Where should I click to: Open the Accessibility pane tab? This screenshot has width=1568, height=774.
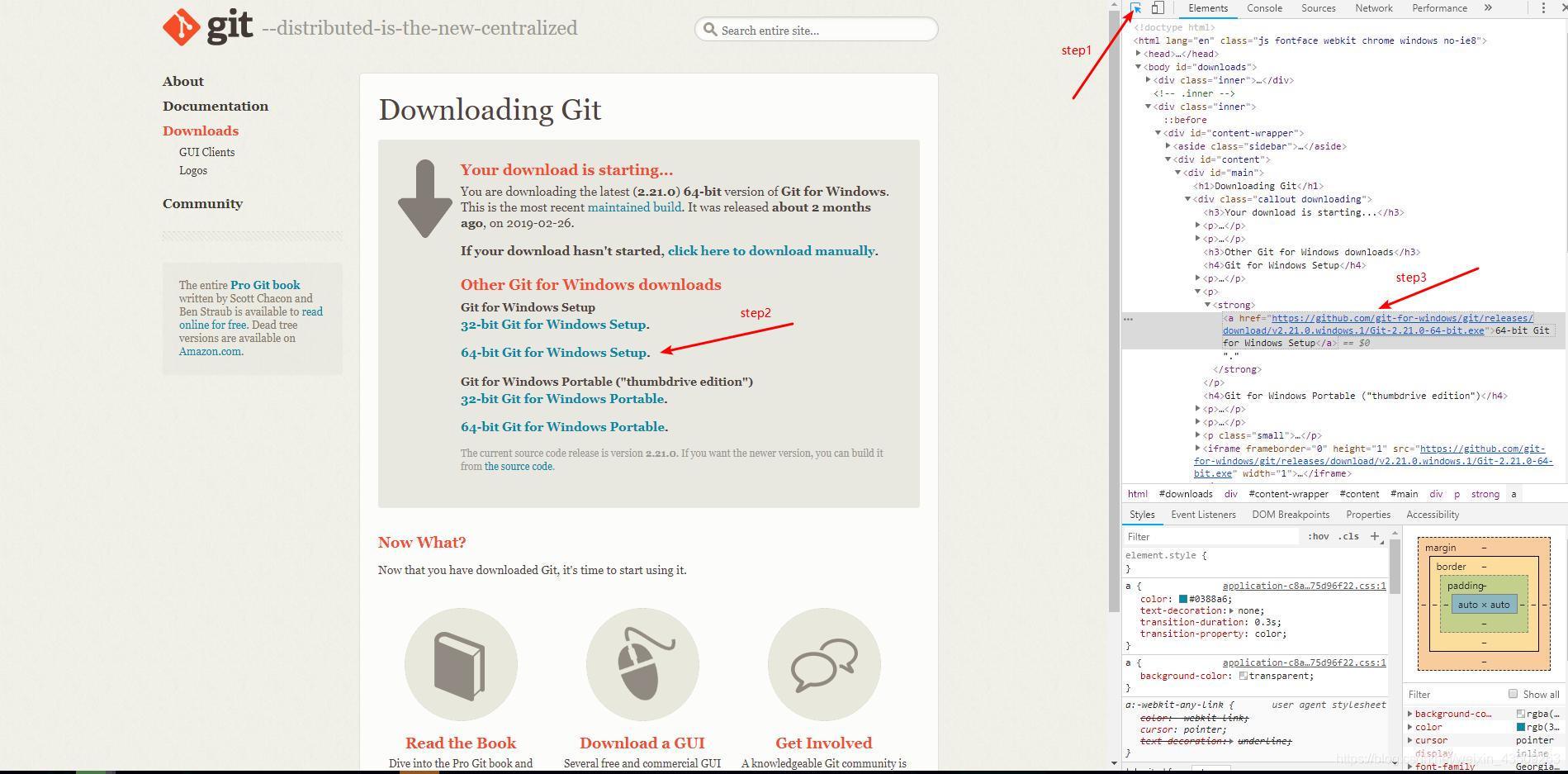click(x=1433, y=515)
